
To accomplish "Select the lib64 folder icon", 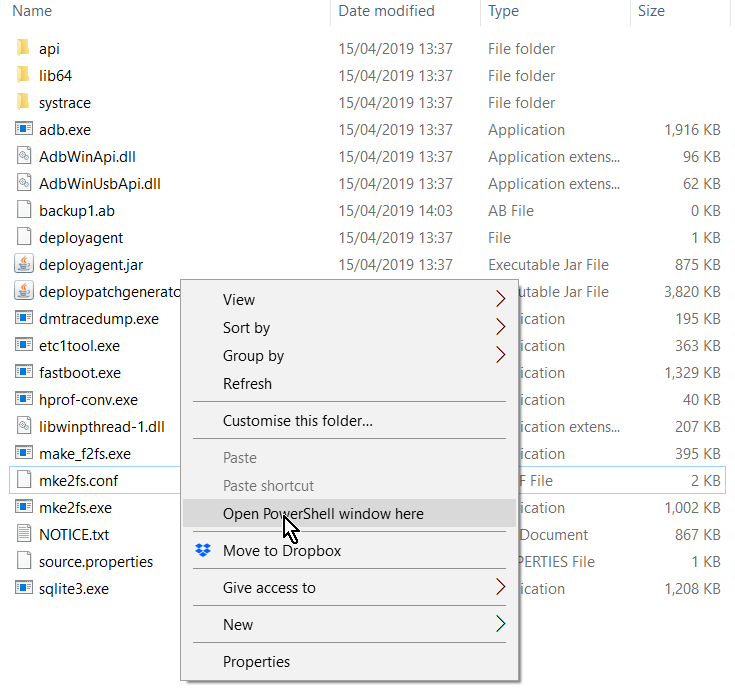I will coord(24,75).
